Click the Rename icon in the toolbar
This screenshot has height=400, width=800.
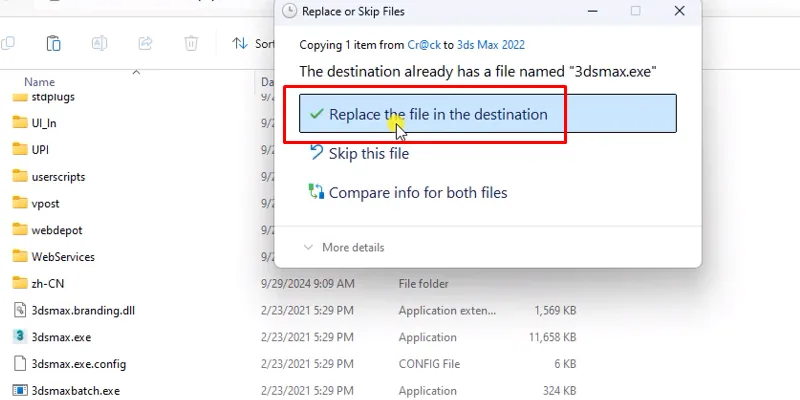tap(100, 43)
